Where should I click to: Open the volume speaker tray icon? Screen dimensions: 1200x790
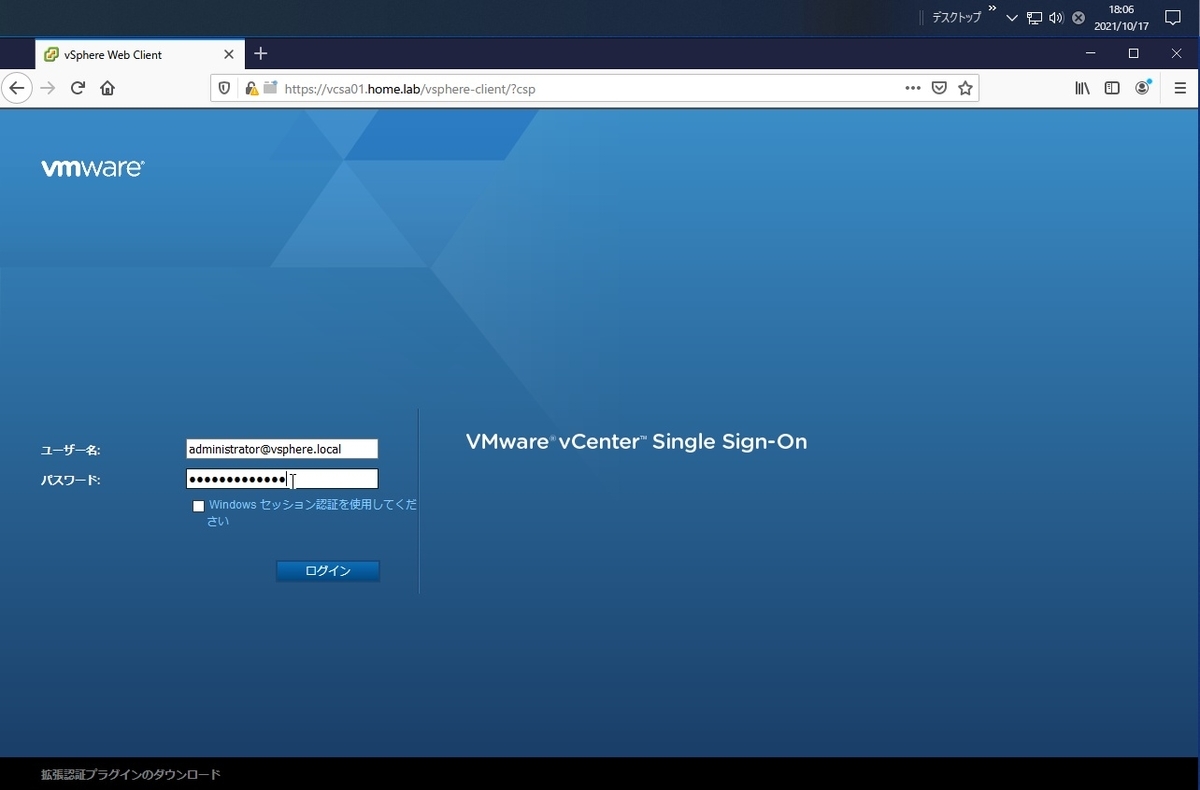[x=1056, y=18]
